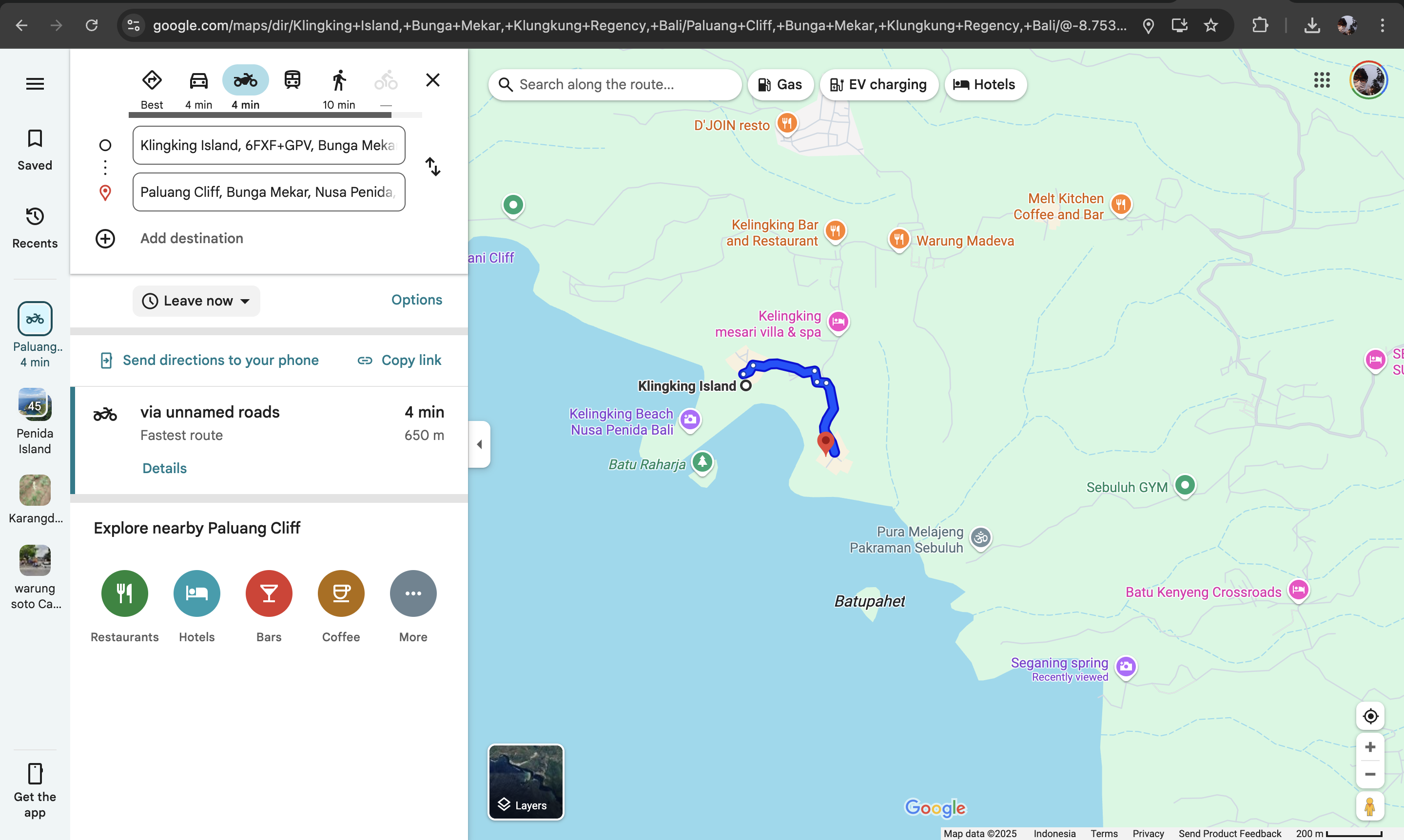1404x840 pixels.
Task: Open the Layers satellite thumbnail
Action: (x=526, y=782)
